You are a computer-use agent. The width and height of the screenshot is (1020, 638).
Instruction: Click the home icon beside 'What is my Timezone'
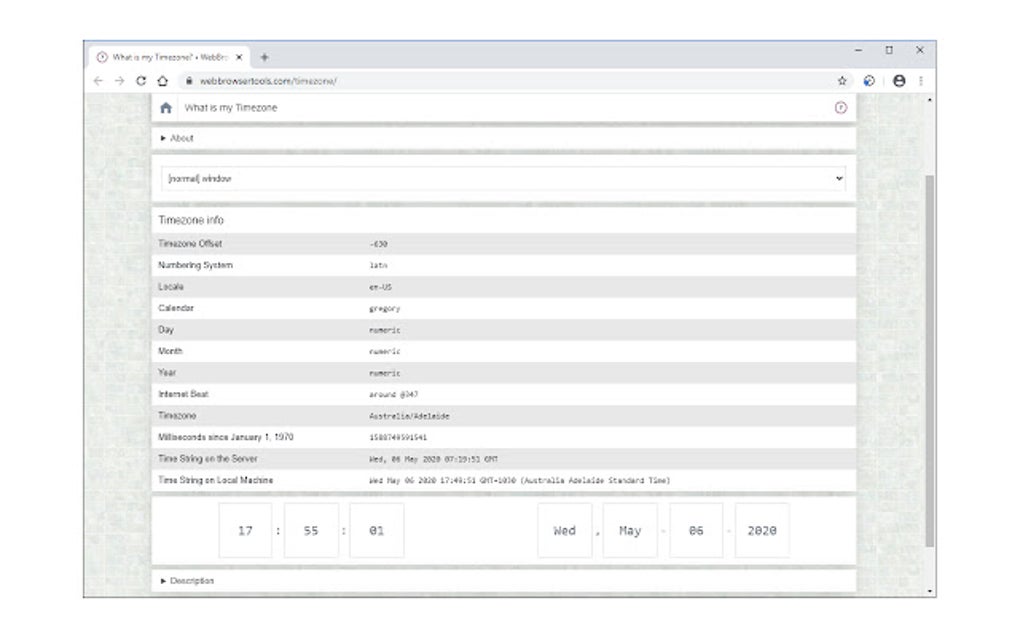tap(167, 107)
